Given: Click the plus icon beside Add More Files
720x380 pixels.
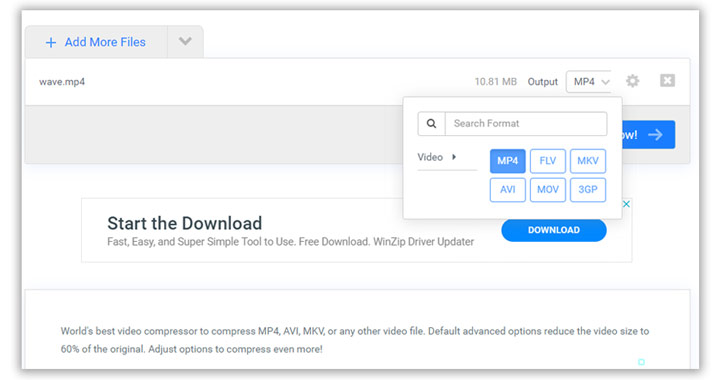Looking at the screenshot, I should (51, 43).
